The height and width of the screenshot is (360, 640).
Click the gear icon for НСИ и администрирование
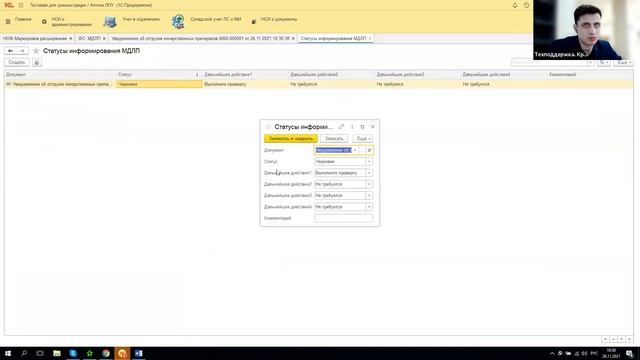[x=44, y=22]
